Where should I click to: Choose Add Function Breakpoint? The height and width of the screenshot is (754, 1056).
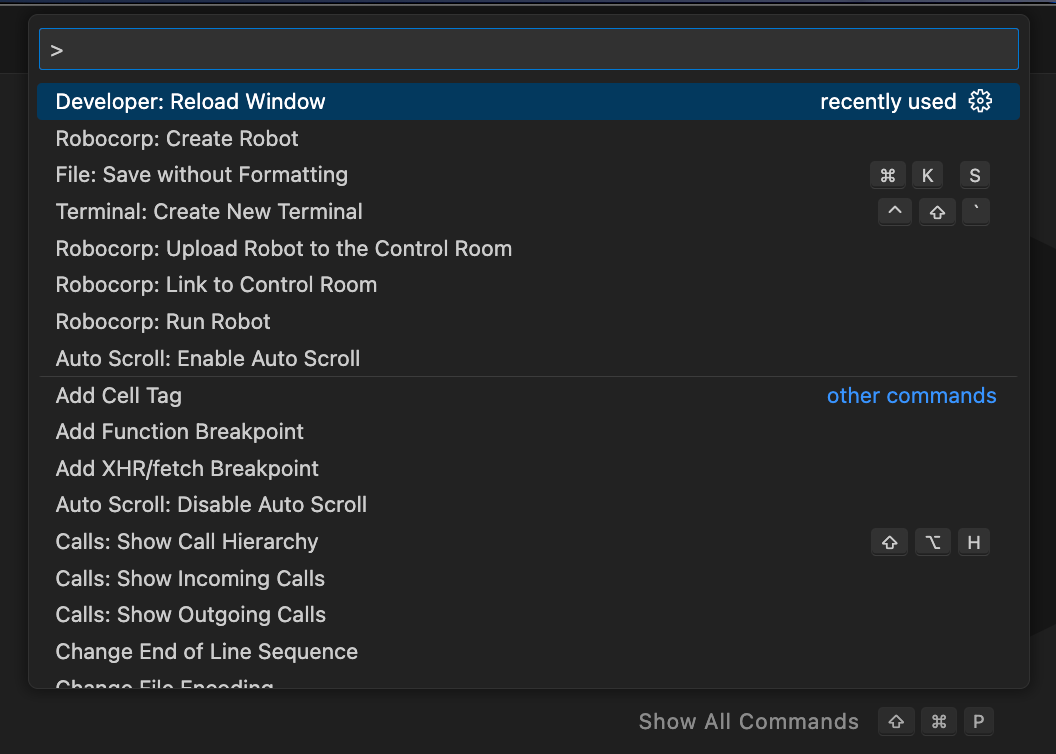(x=529, y=432)
